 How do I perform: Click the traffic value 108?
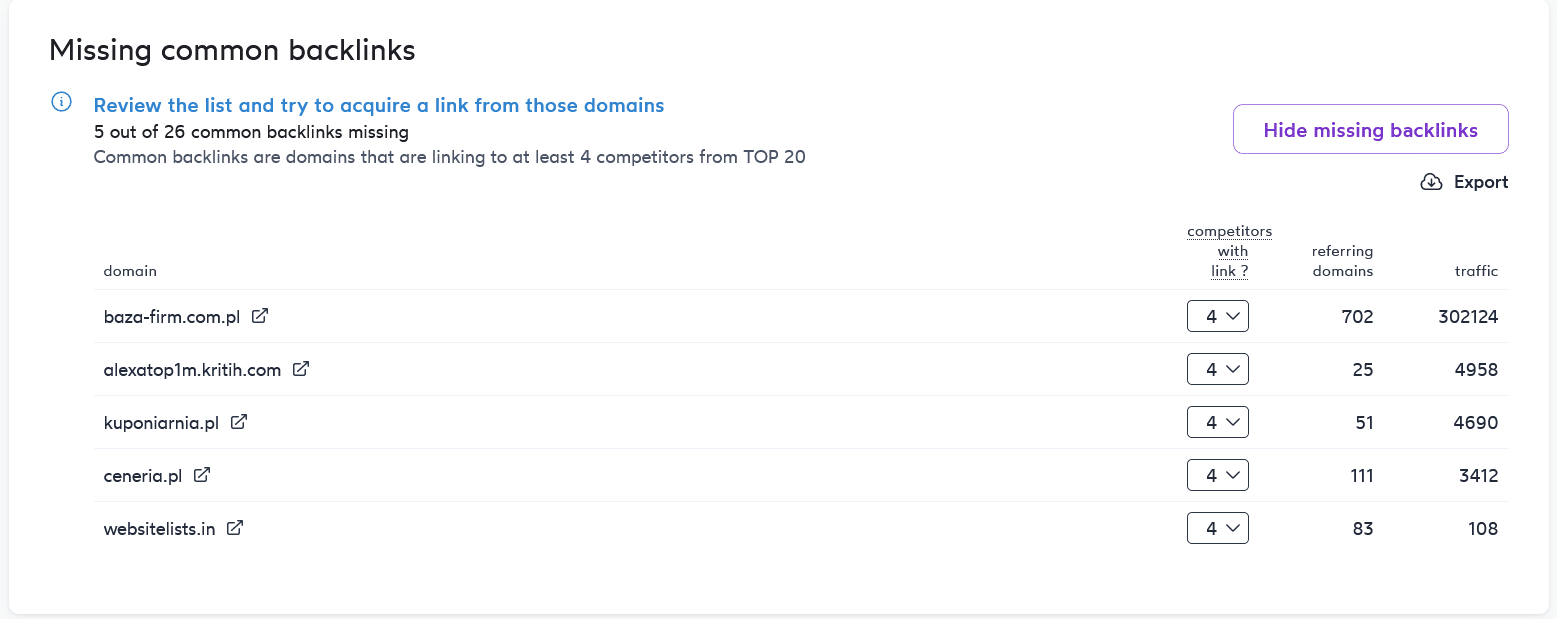pyautogui.click(x=1482, y=529)
